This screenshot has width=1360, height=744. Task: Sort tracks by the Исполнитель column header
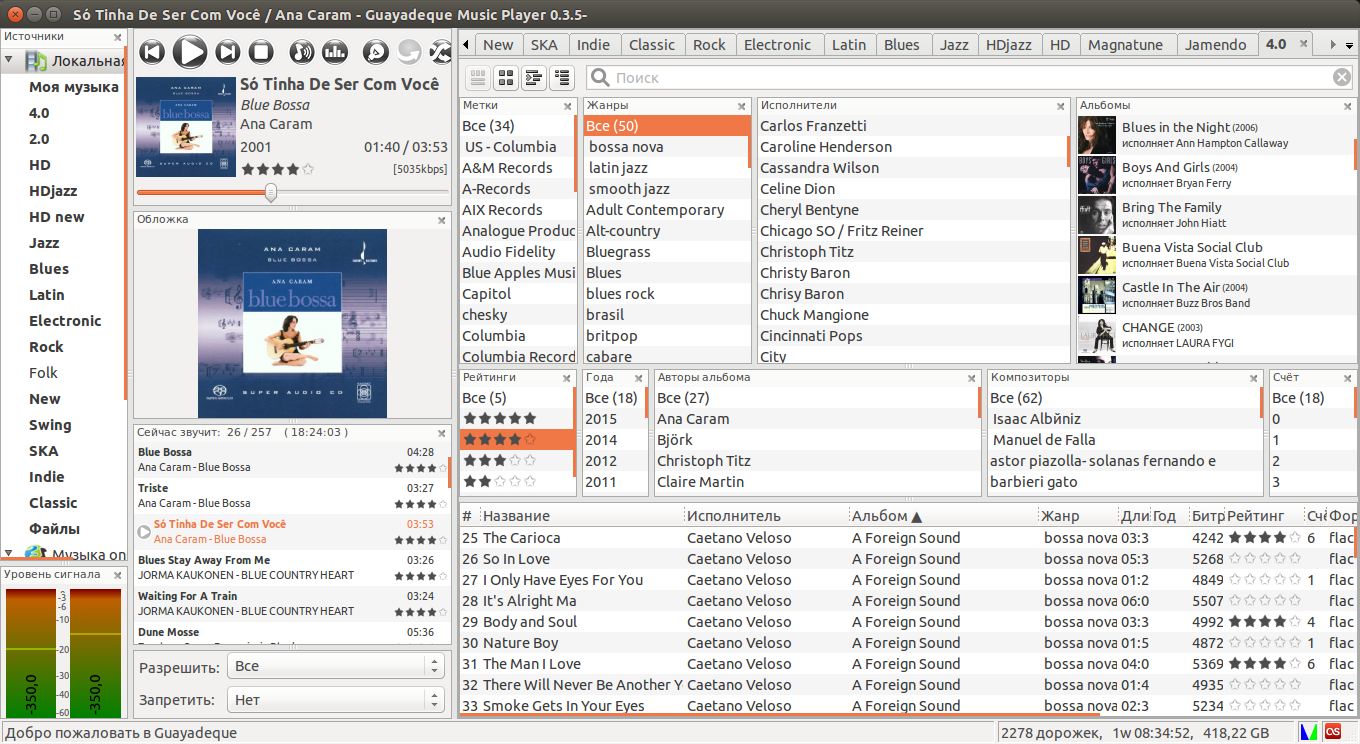click(734, 516)
